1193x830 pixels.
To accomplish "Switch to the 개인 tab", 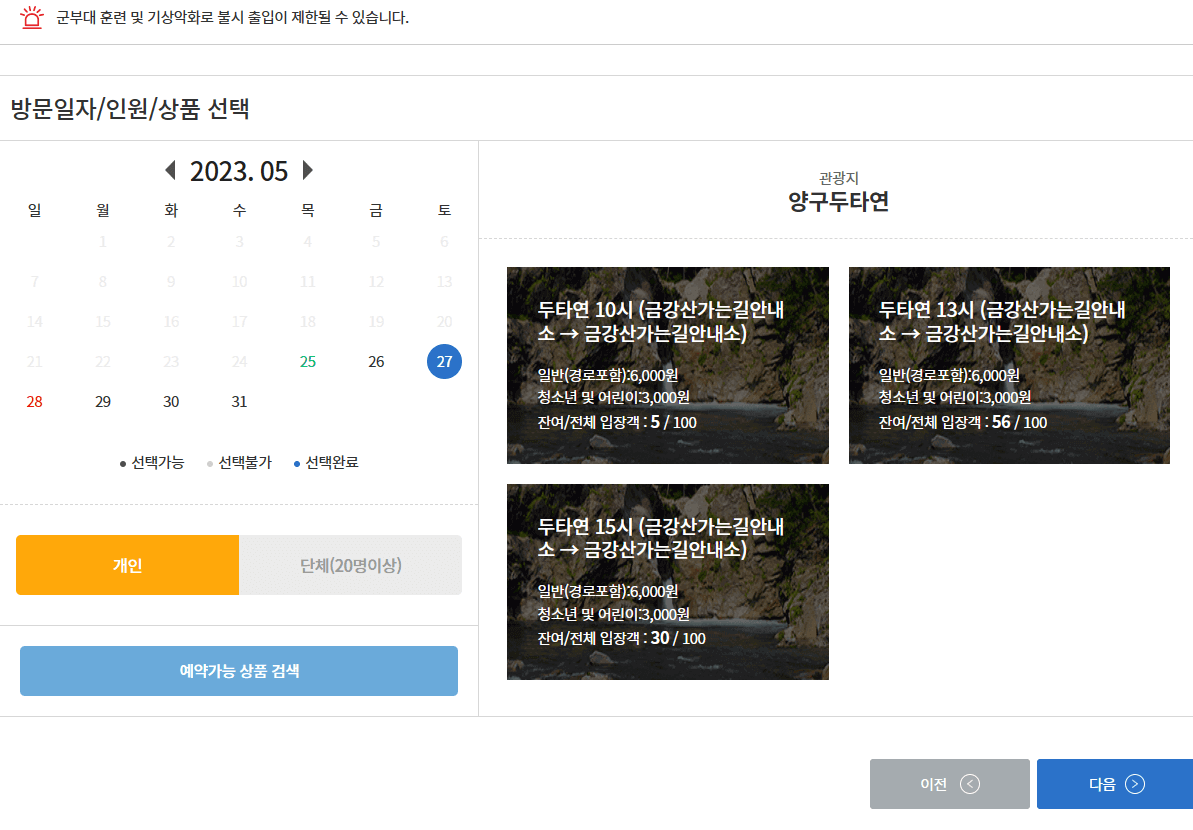I will tap(126, 564).
